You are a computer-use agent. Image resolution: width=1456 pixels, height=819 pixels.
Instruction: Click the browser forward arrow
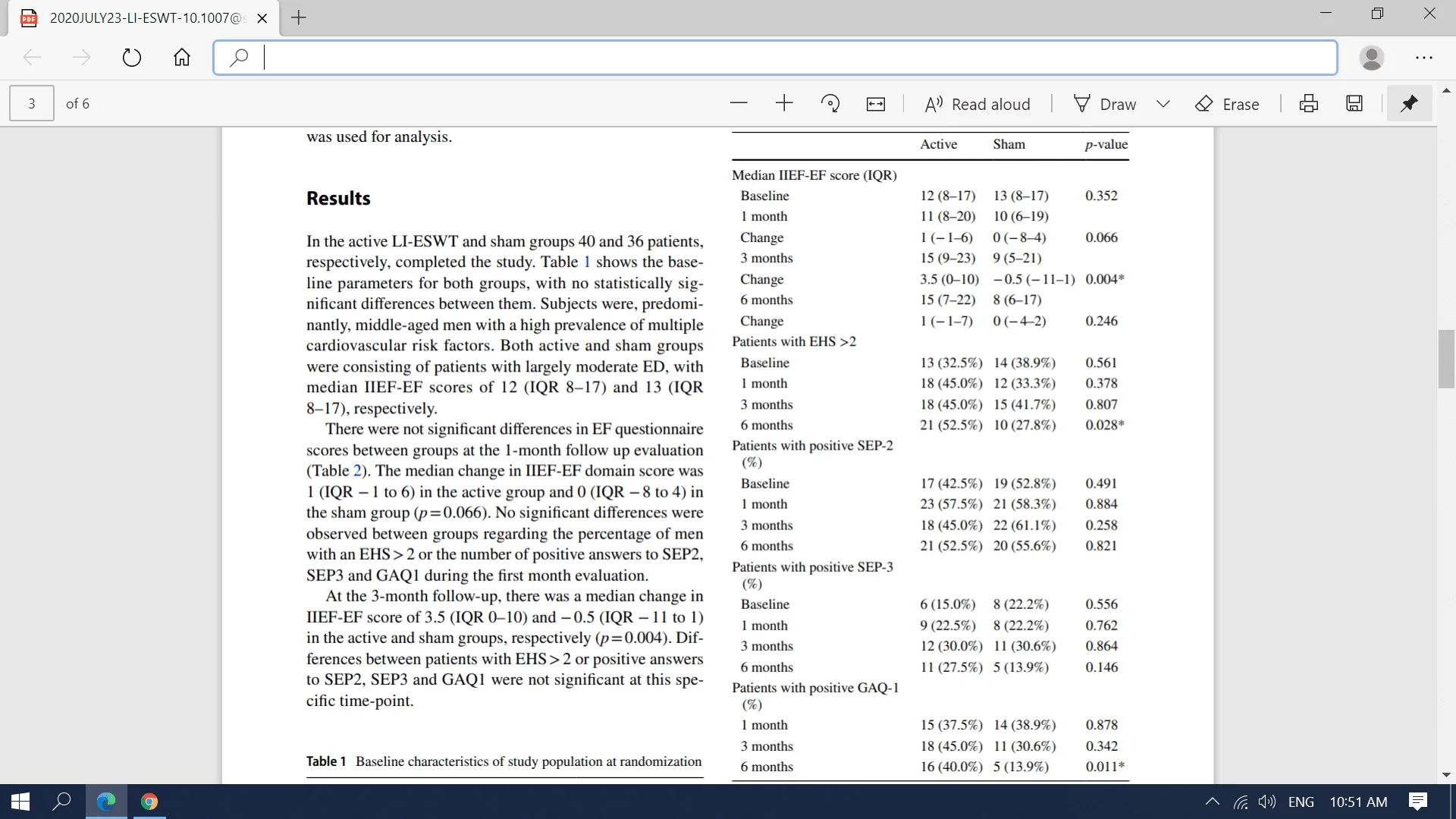81,58
